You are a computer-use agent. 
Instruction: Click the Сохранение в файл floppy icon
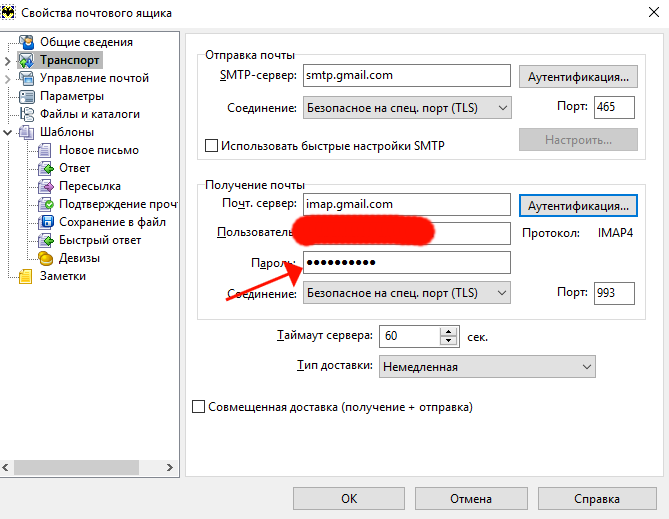[45, 222]
